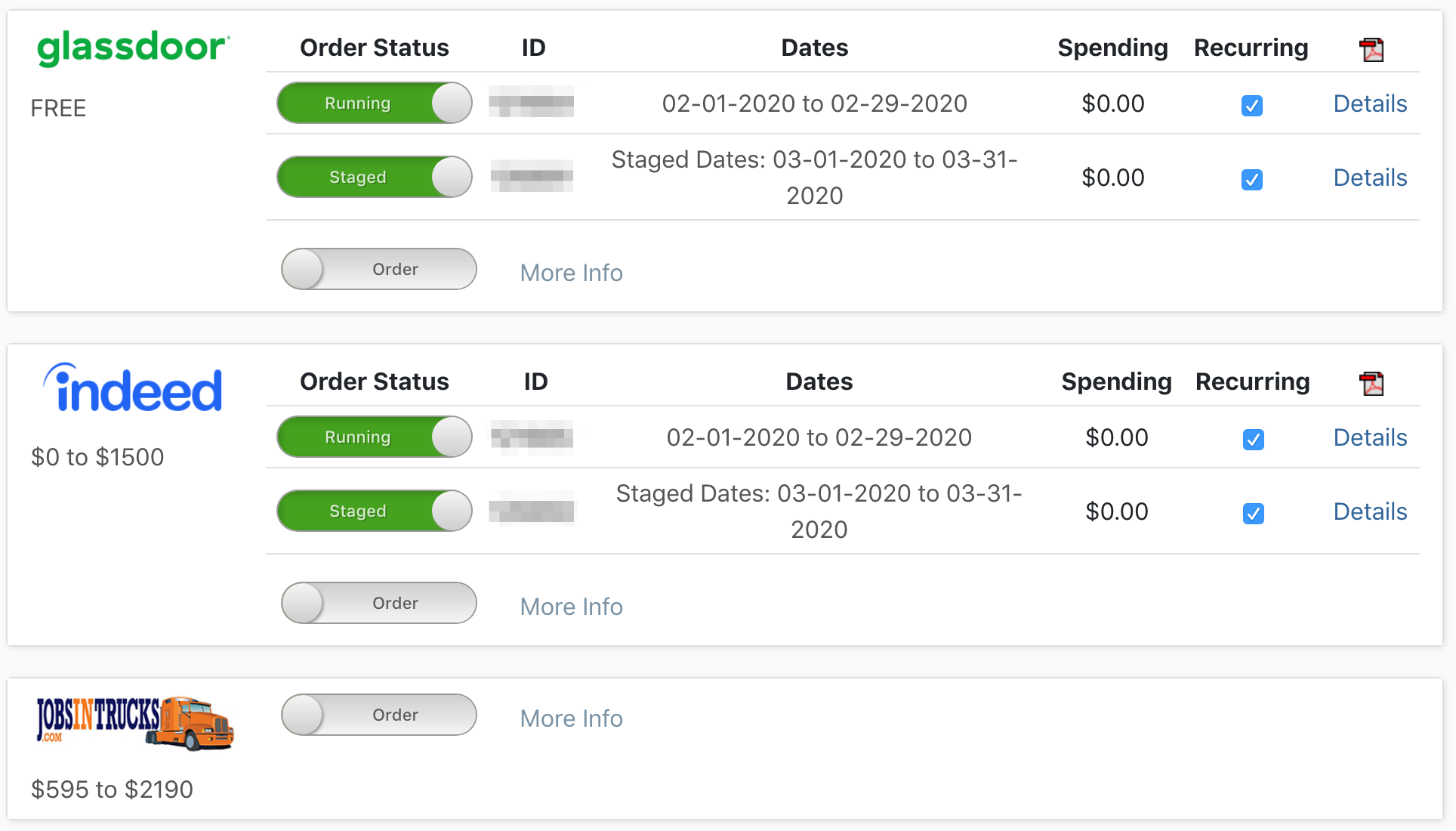Viewport: 1456px width, 831px height.
Task: Uncheck Recurring for Glassdoor staged order
Action: pos(1252,180)
